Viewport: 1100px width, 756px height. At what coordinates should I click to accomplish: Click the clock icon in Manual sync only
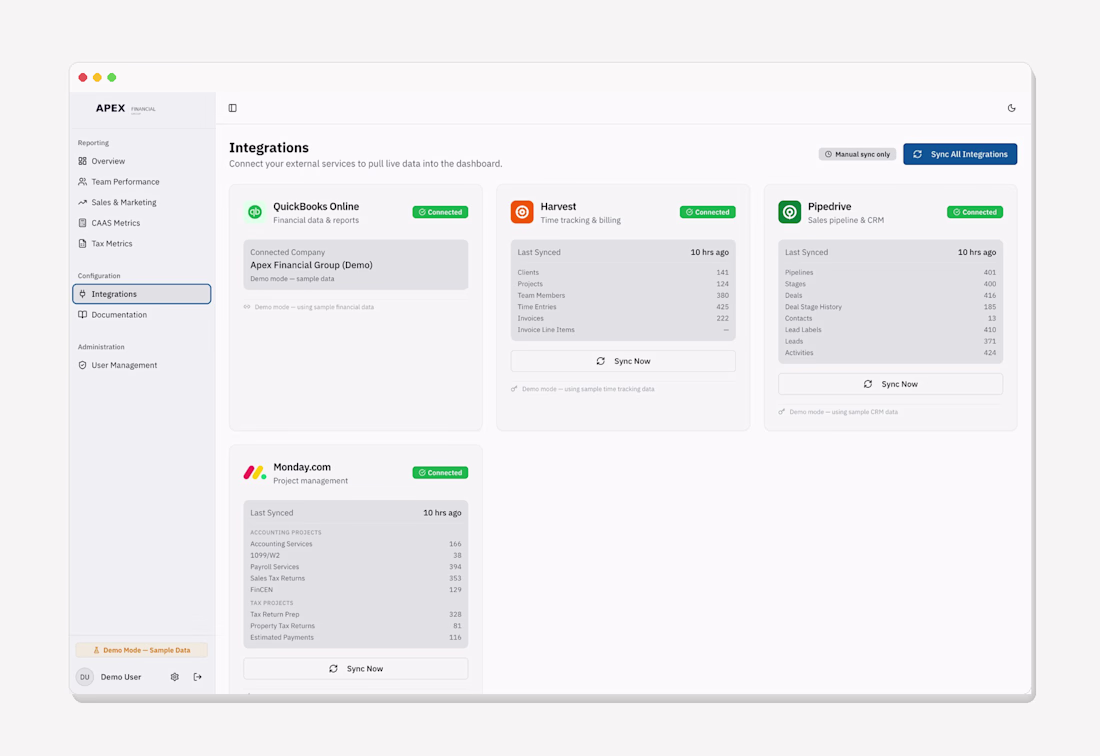[828, 154]
